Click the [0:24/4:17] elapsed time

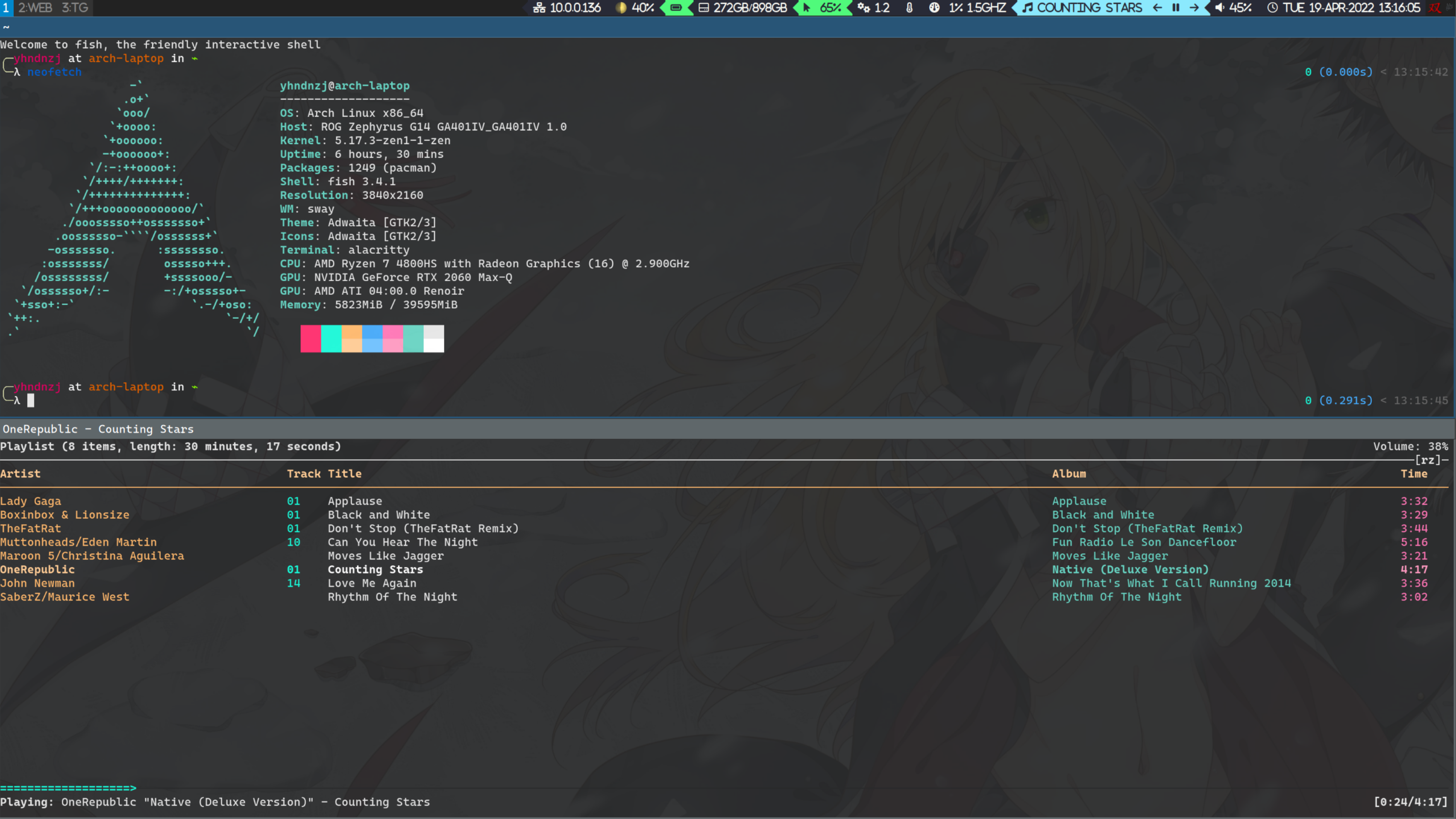click(1410, 802)
